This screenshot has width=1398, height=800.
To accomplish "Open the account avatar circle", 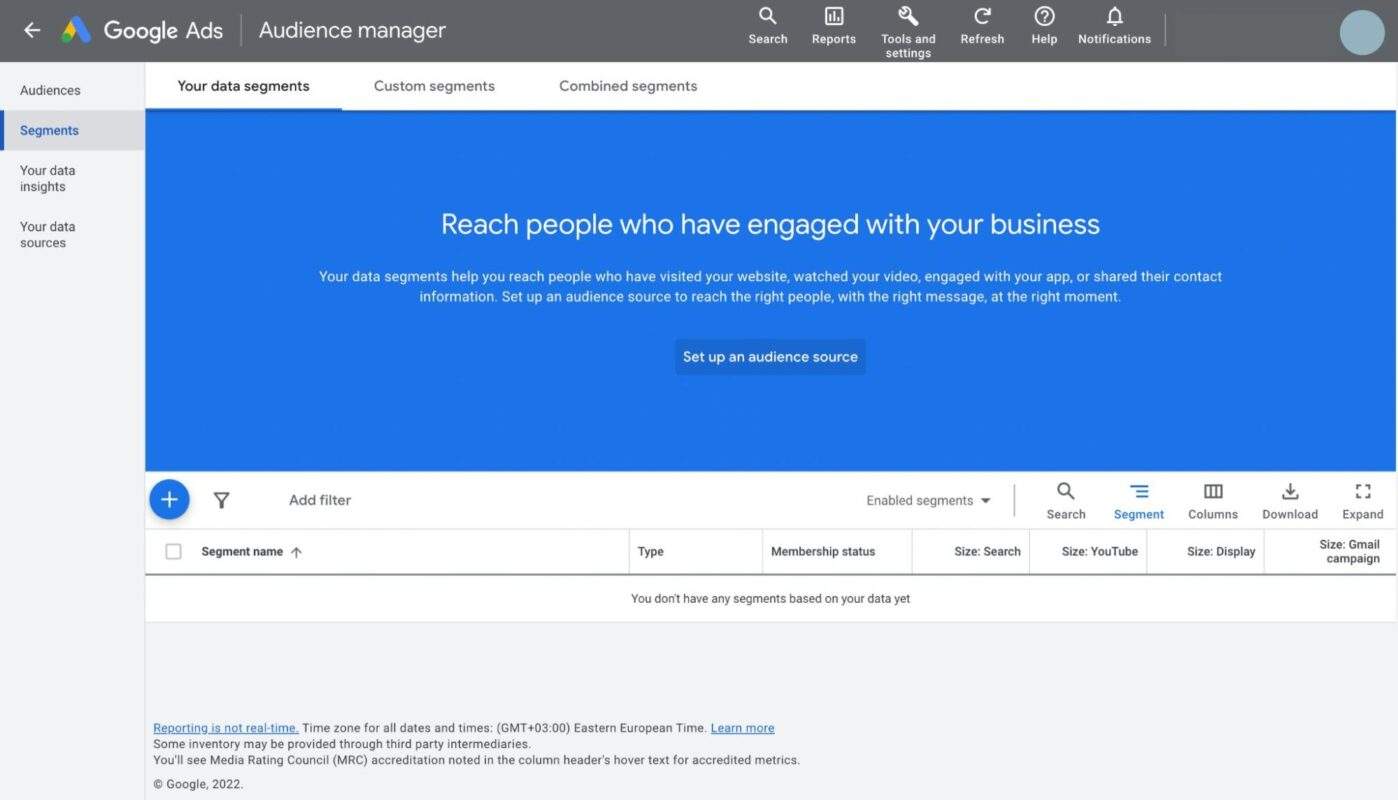I will tap(1361, 32).
